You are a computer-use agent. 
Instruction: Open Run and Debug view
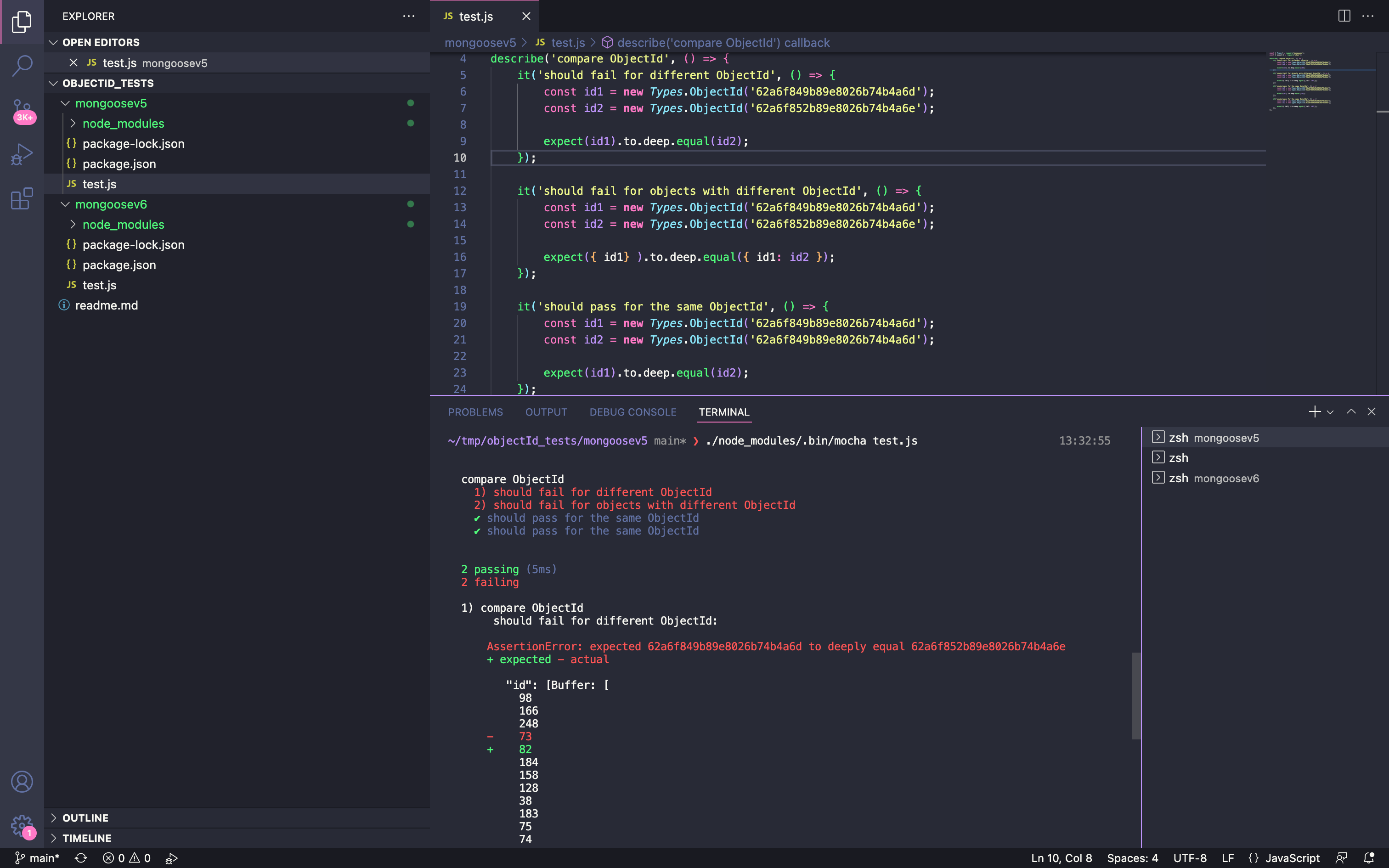point(22,154)
